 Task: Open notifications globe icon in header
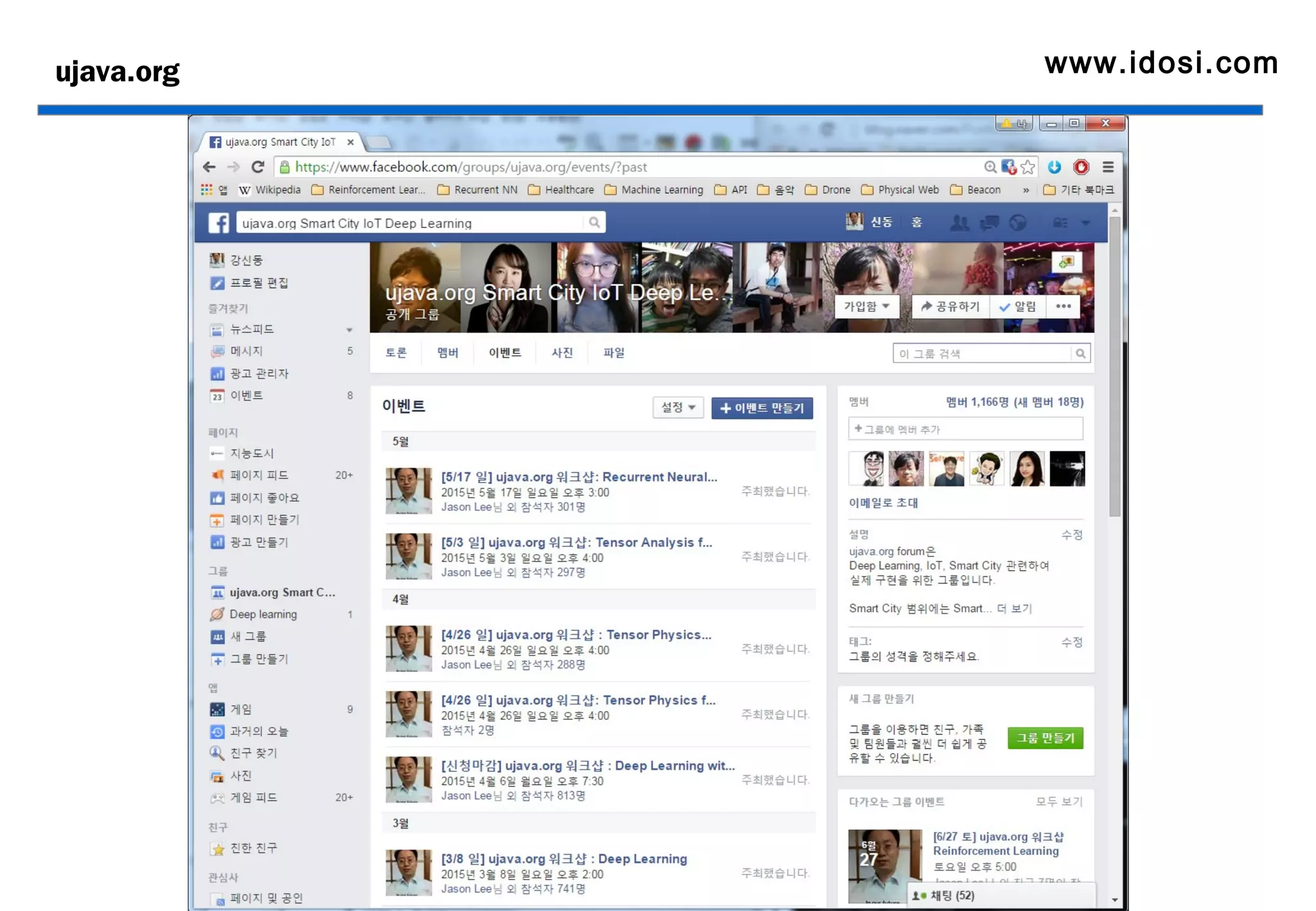tap(1018, 223)
